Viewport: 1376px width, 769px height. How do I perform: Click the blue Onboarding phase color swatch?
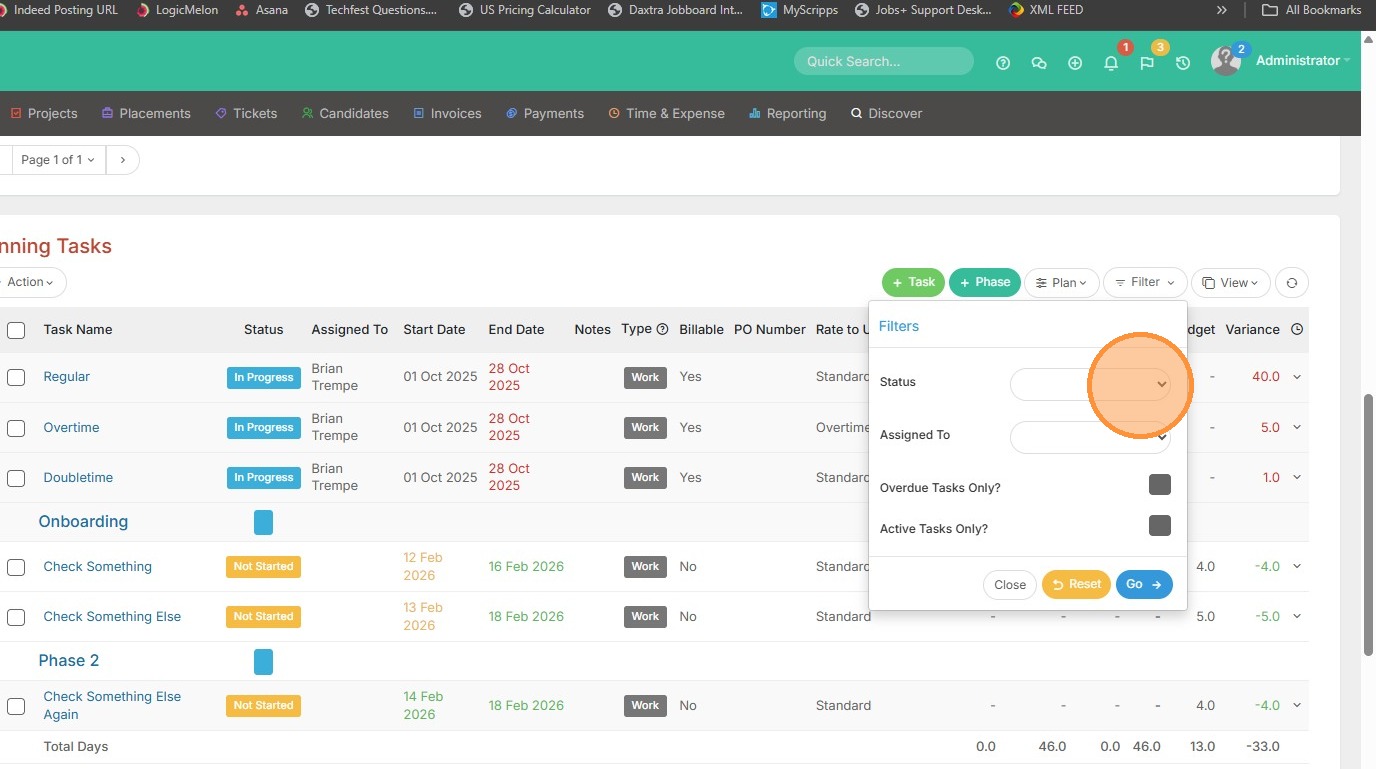[263, 522]
